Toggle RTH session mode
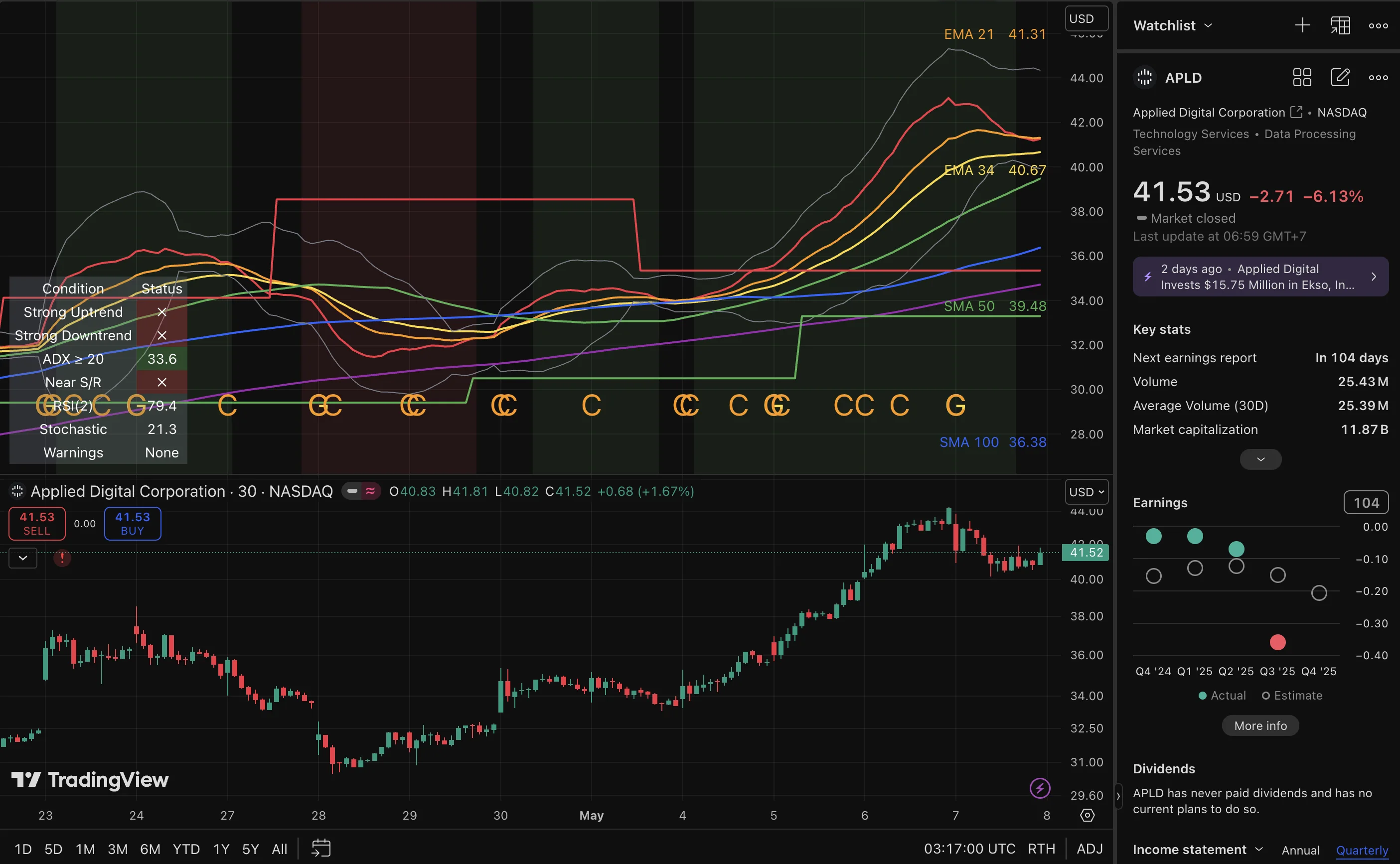This screenshot has height=864, width=1400. point(1041,849)
